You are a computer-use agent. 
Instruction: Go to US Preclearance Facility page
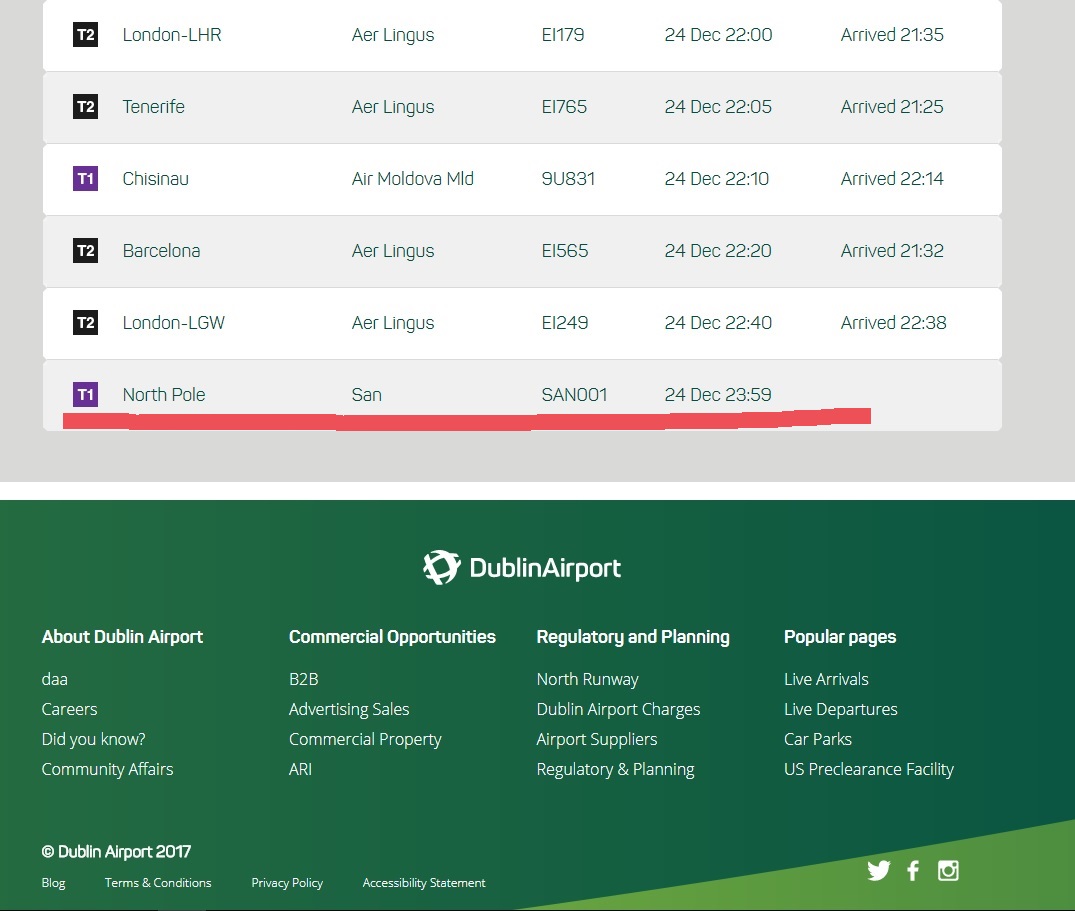pyautogui.click(x=869, y=770)
